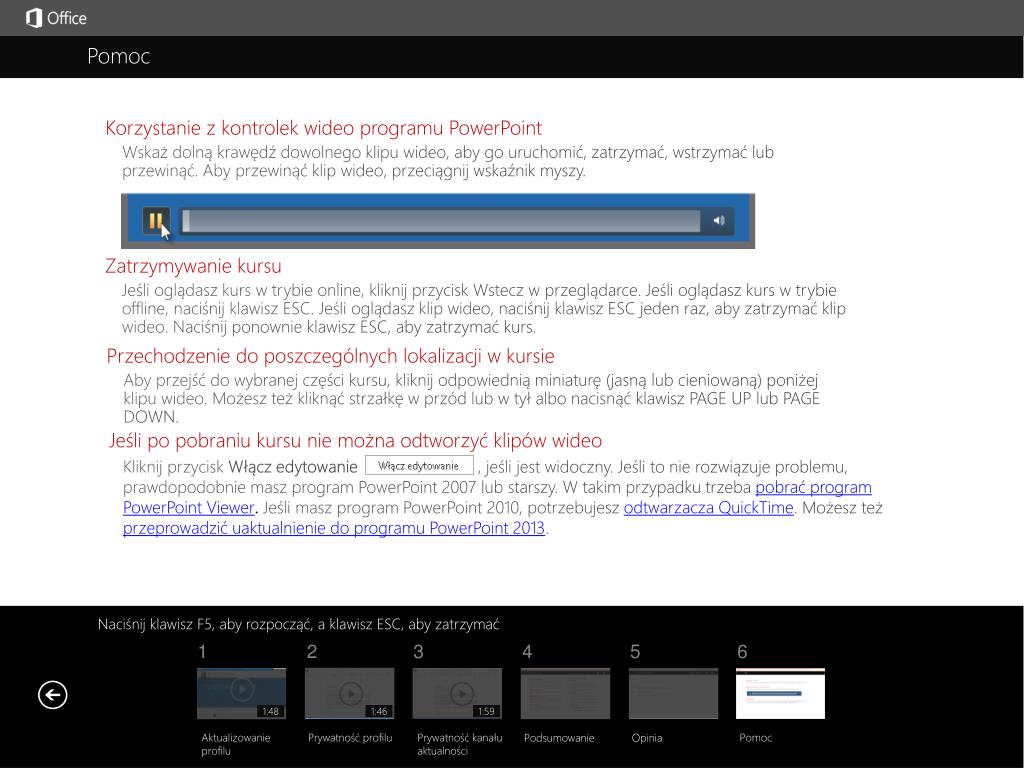Click the Pomoc page title
1024x768 pixels.
point(118,56)
